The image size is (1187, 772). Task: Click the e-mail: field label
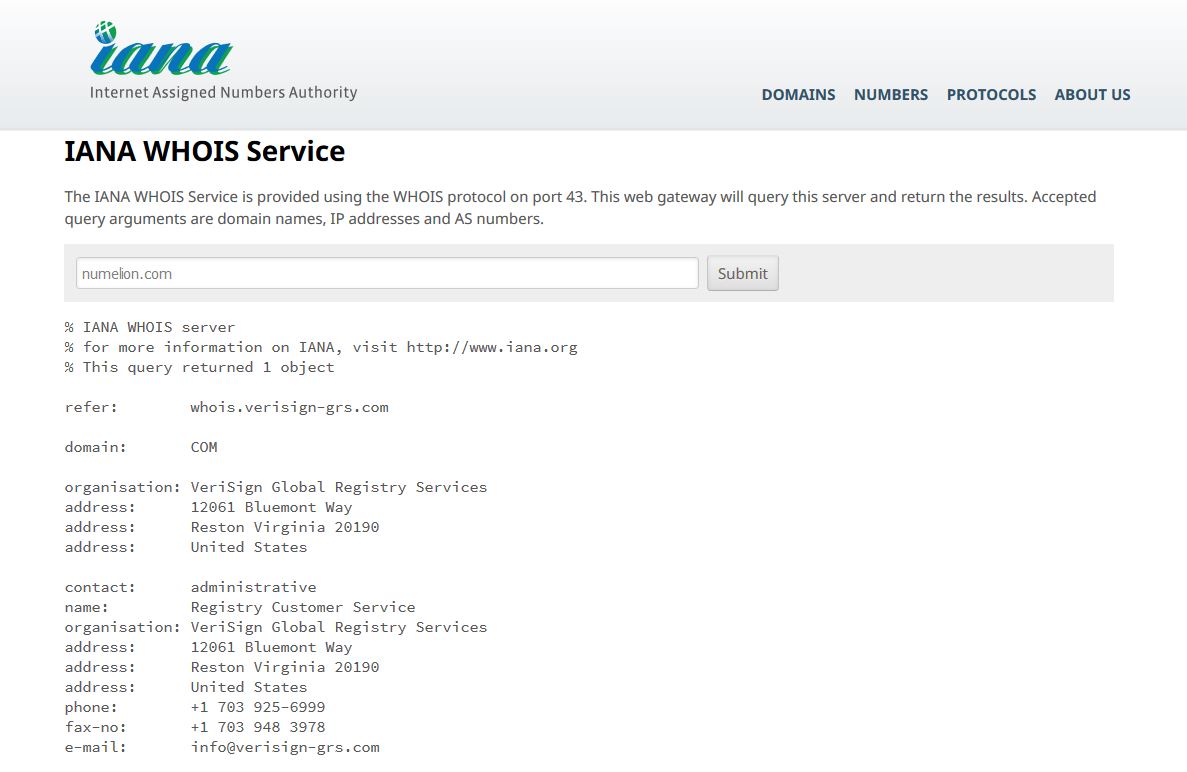tap(95, 747)
